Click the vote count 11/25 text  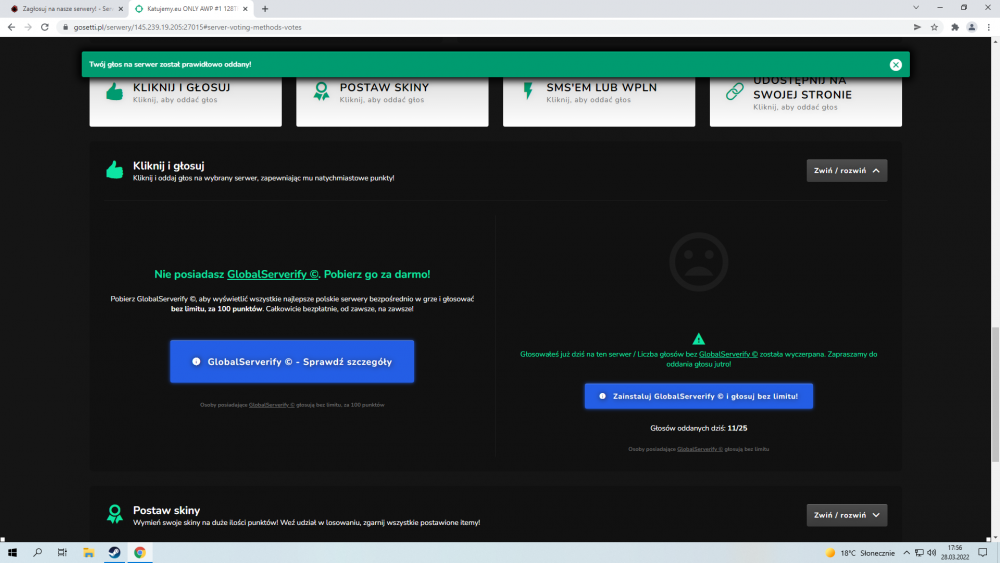point(737,428)
